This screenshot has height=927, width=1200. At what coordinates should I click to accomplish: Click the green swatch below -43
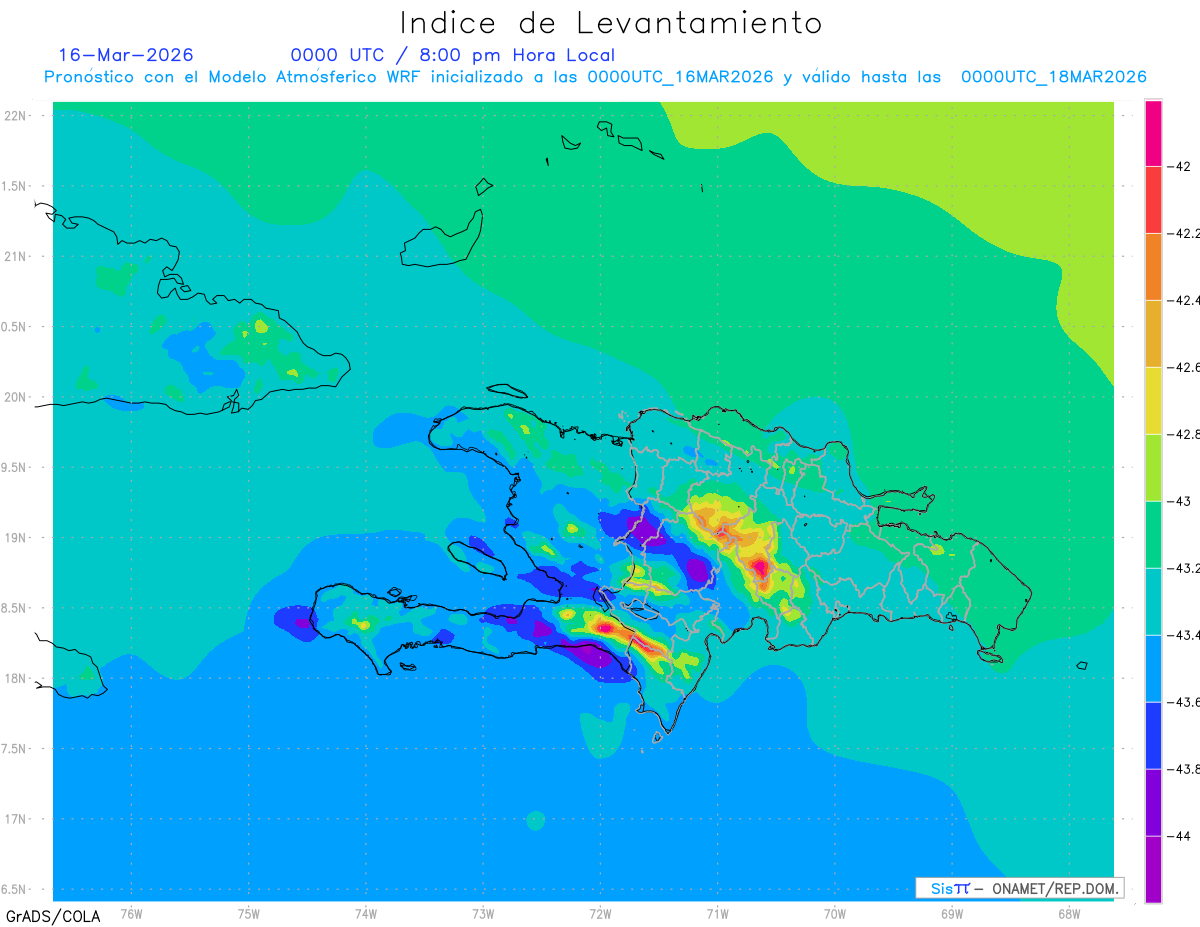1153,534
